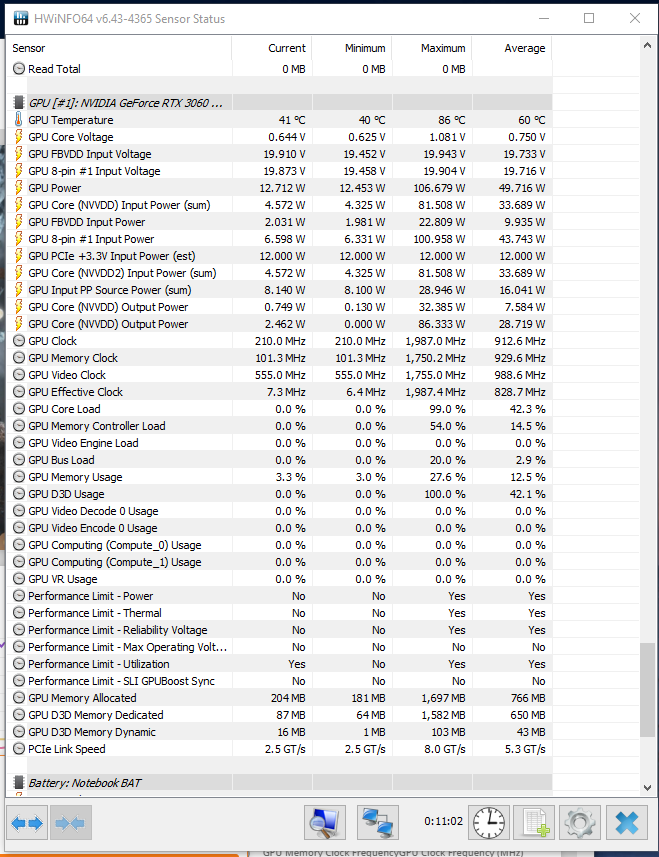Select the GPU Bus Load row

(279, 460)
